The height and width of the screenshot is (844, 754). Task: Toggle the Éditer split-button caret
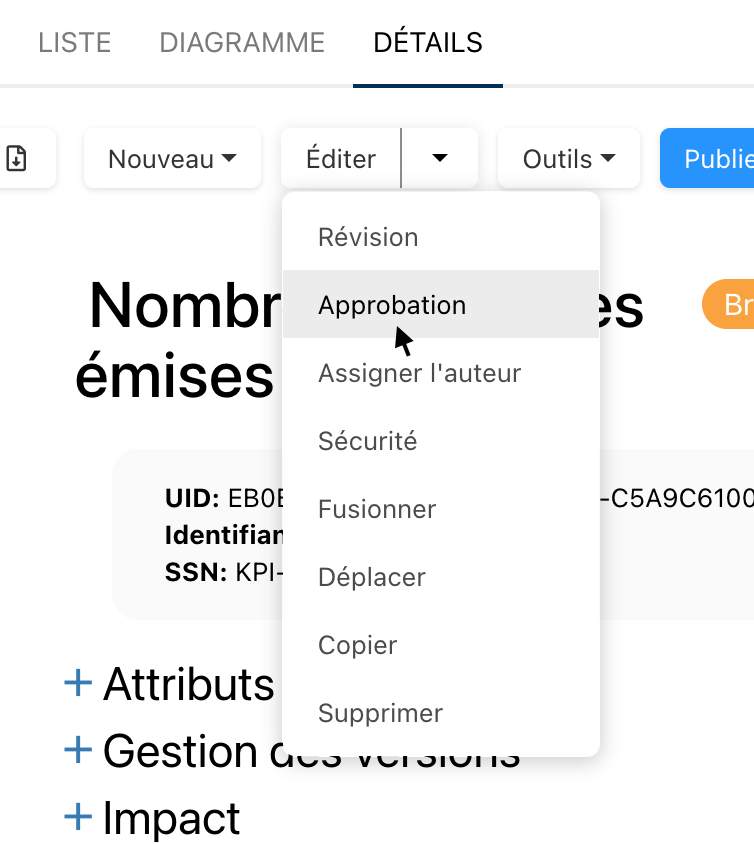[x=440, y=158]
